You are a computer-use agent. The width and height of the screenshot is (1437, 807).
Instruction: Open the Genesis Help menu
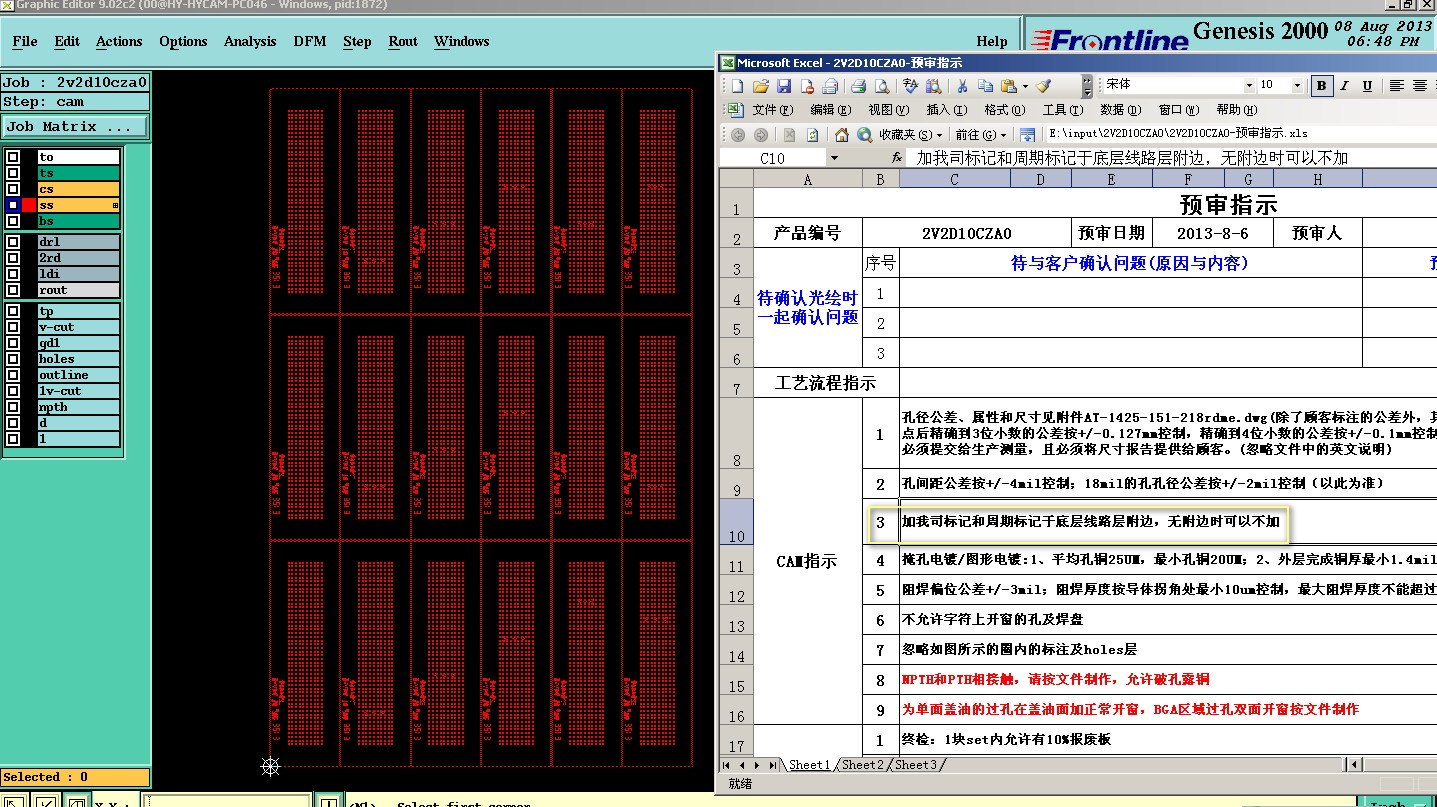pos(992,41)
